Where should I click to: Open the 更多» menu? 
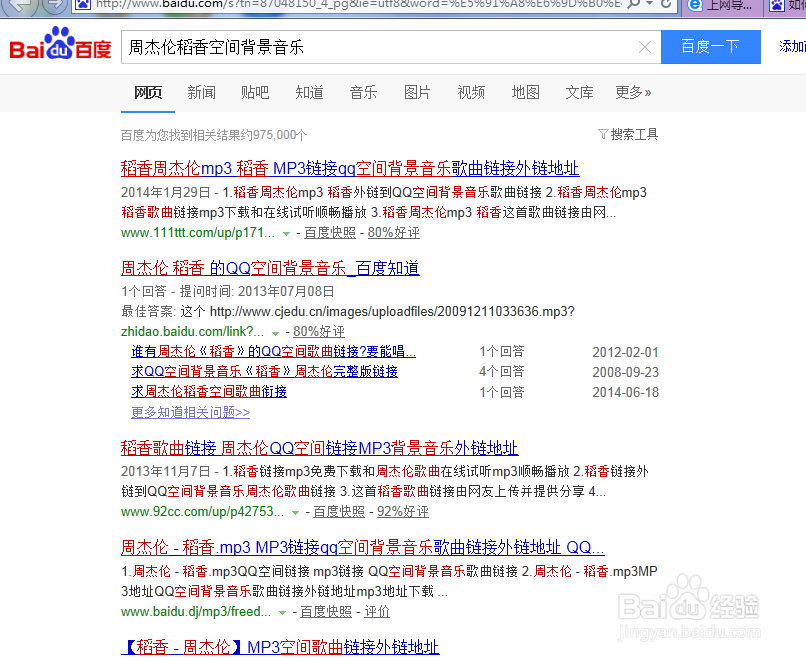[x=633, y=93]
